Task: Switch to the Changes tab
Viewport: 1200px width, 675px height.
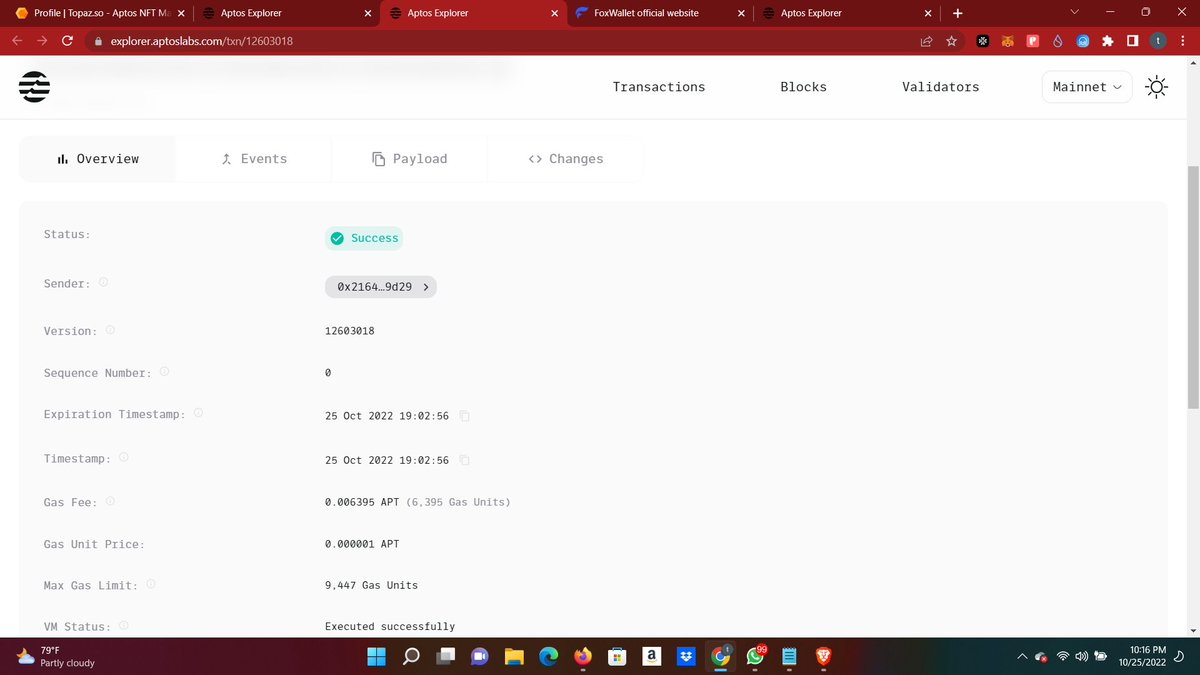Action: [x=565, y=159]
